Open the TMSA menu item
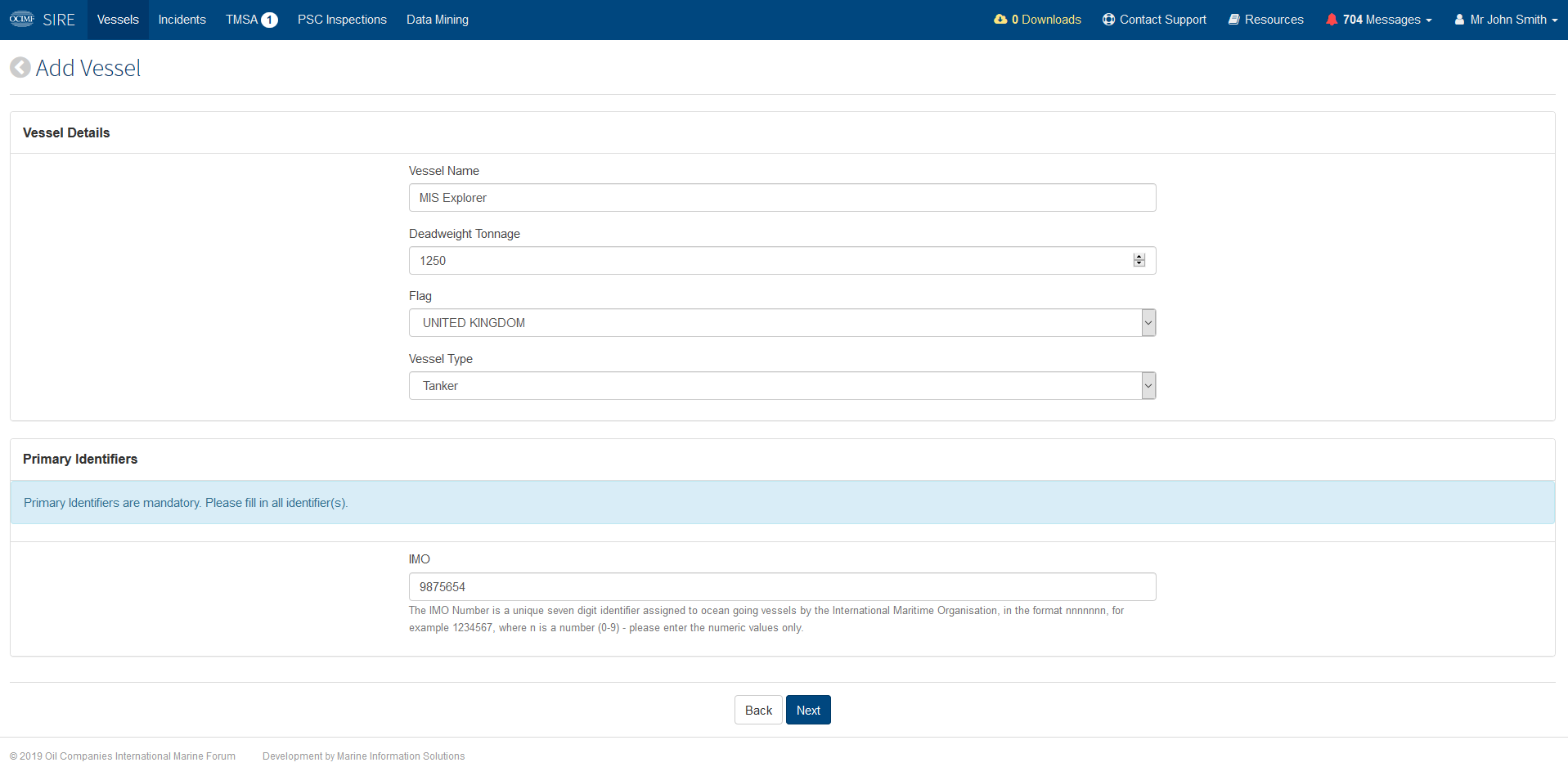 (252, 20)
